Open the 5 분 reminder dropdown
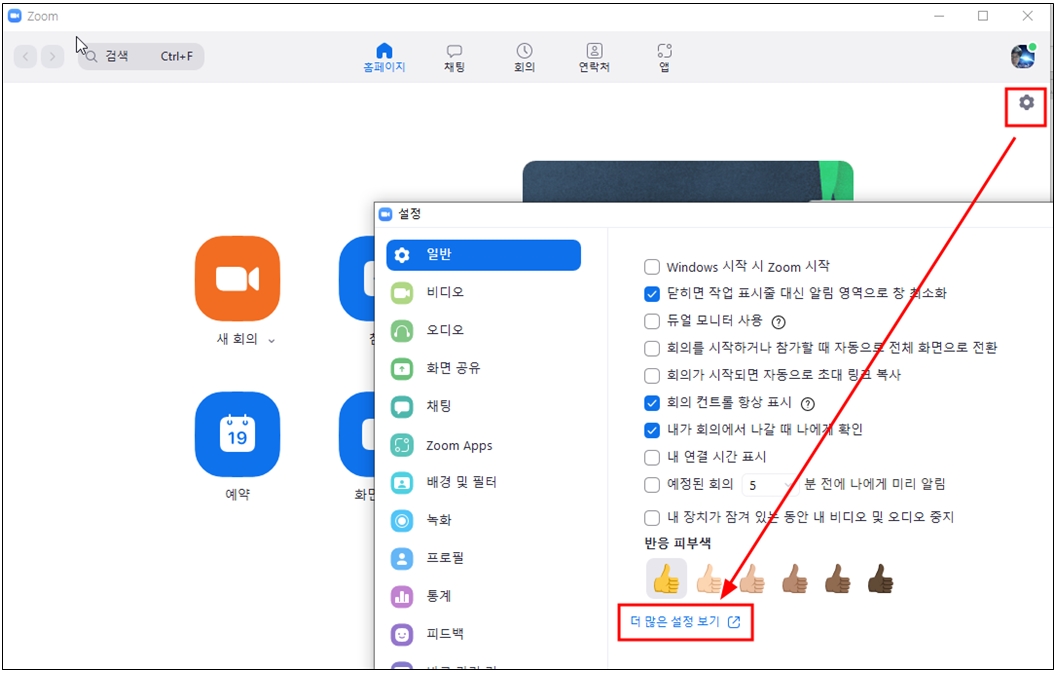The height and width of the screenshot is (674, 1057). tap(771, 485)
